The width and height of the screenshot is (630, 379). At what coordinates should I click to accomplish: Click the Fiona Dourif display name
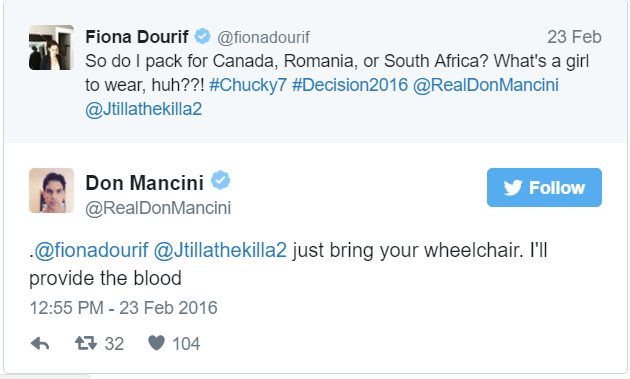[x=137, y=37]
